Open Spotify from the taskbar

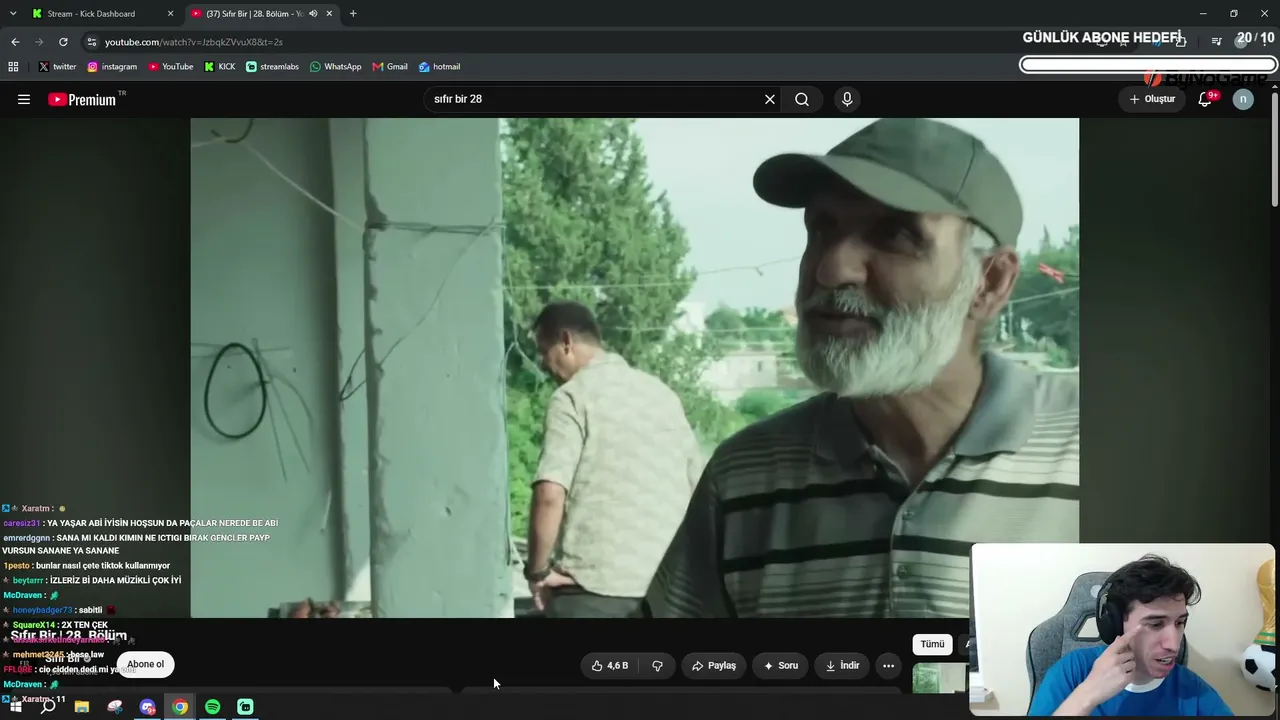[213, 707]
